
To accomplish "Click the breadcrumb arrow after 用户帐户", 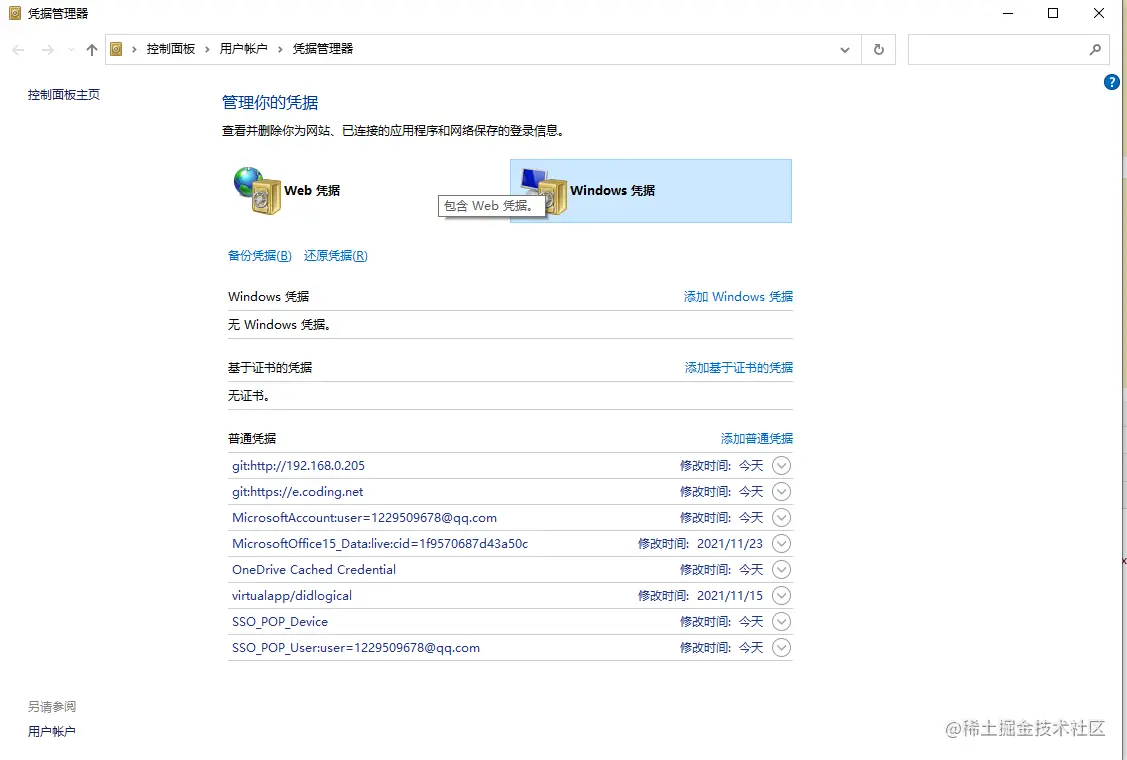I will click(280, 49).
